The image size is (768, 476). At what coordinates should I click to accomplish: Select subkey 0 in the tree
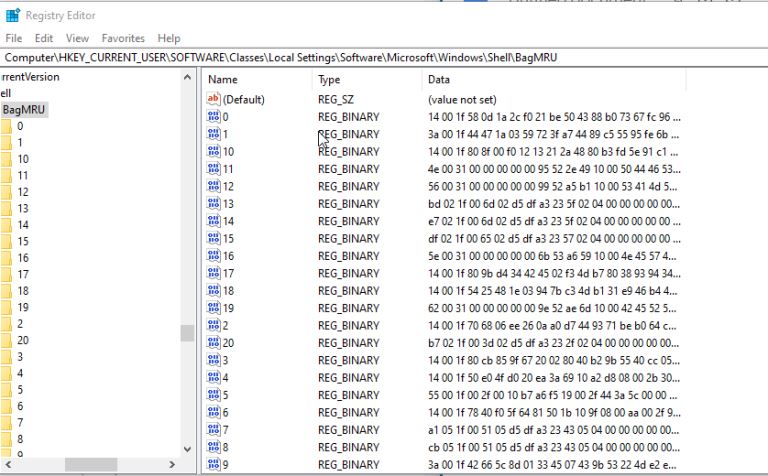(20, 126)
